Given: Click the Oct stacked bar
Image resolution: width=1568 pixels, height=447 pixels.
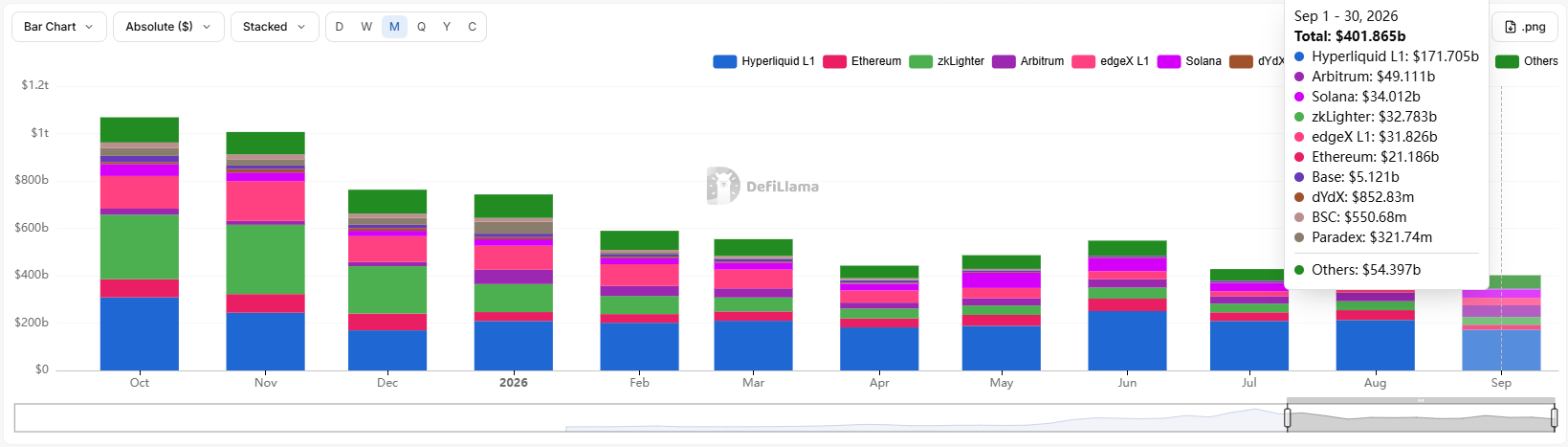Looking at the screenshot, I should pyautogui.click(x=140, y=244).
